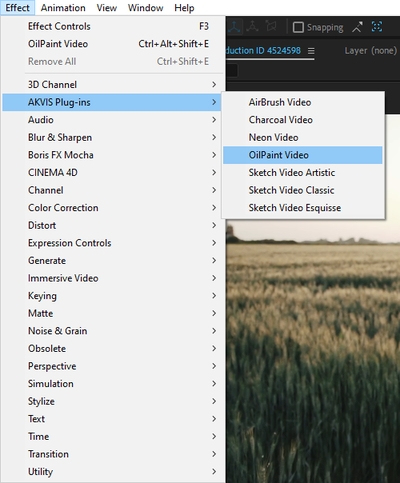This screenshot has width=400, height=483.
Task: Click the composition tab ID 4524598
Action: [263, 51]
